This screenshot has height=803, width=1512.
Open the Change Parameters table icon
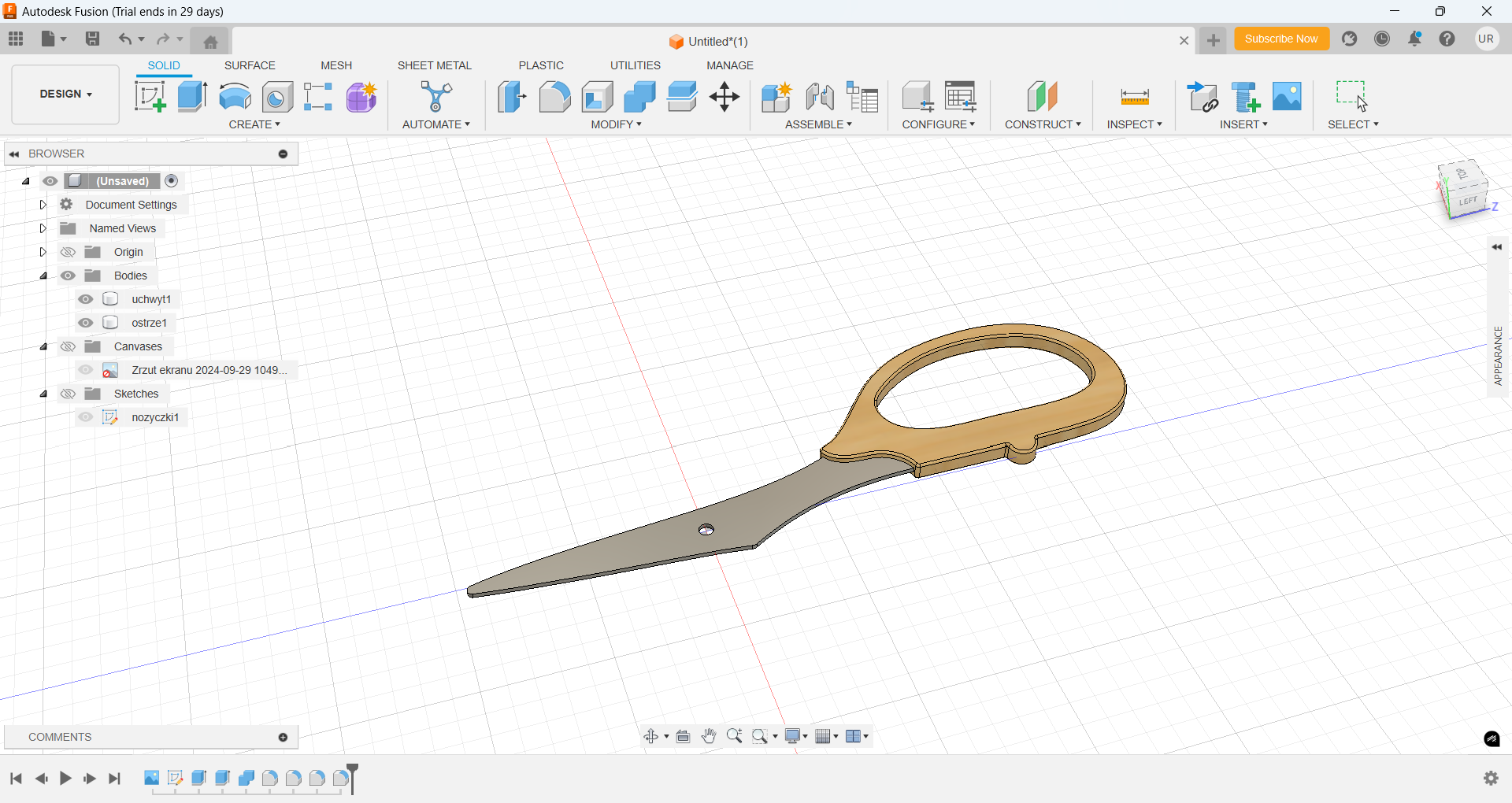click(x=961, y=97)
